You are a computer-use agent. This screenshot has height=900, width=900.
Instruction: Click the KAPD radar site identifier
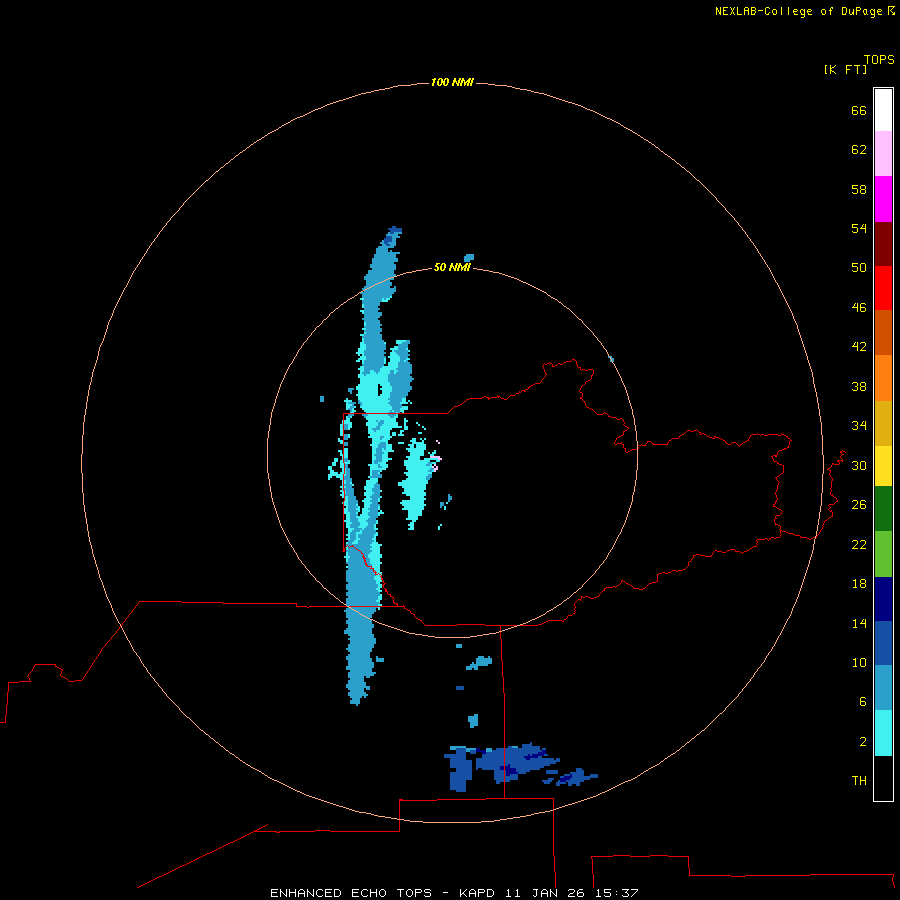(478, 893)
